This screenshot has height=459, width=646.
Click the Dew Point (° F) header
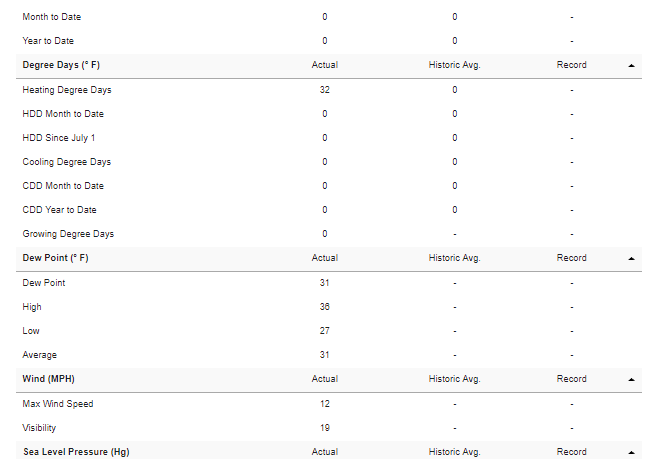click(55, 258)
